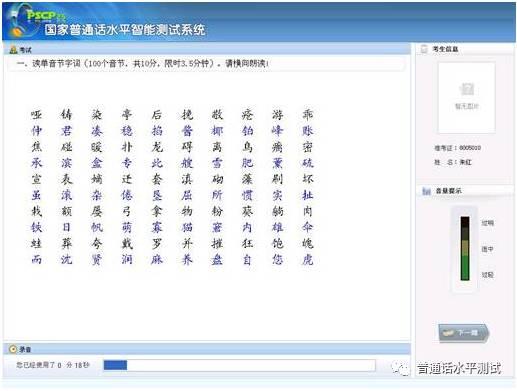This screenshot has width=517, height=391.
Task: Click the 国家普通话水平智能测试系统 title
Action: pos(125,29)
